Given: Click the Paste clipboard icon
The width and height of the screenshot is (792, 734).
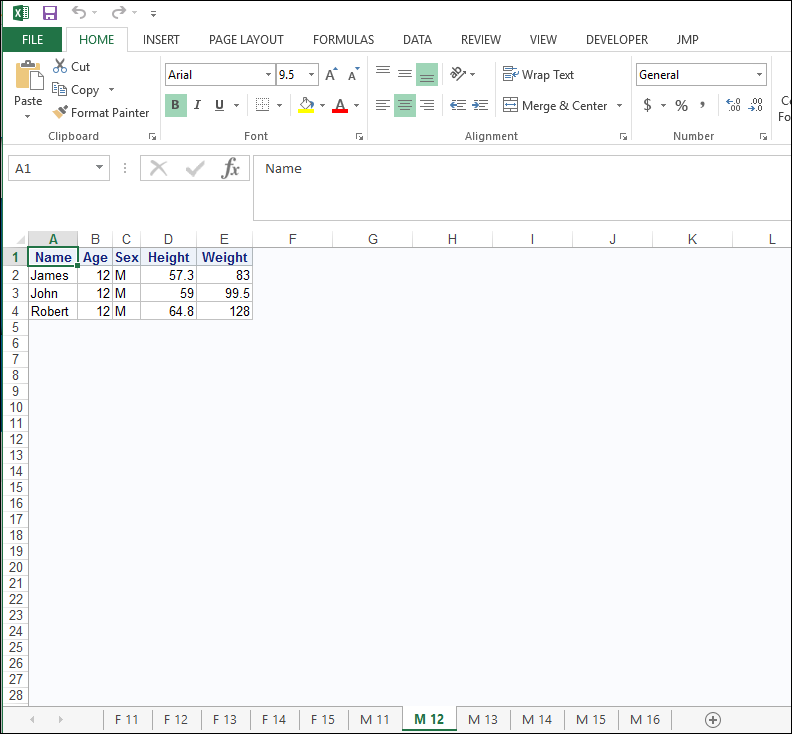Looking at the screenshot, I should pyautogui.click(x=29, y=75).
